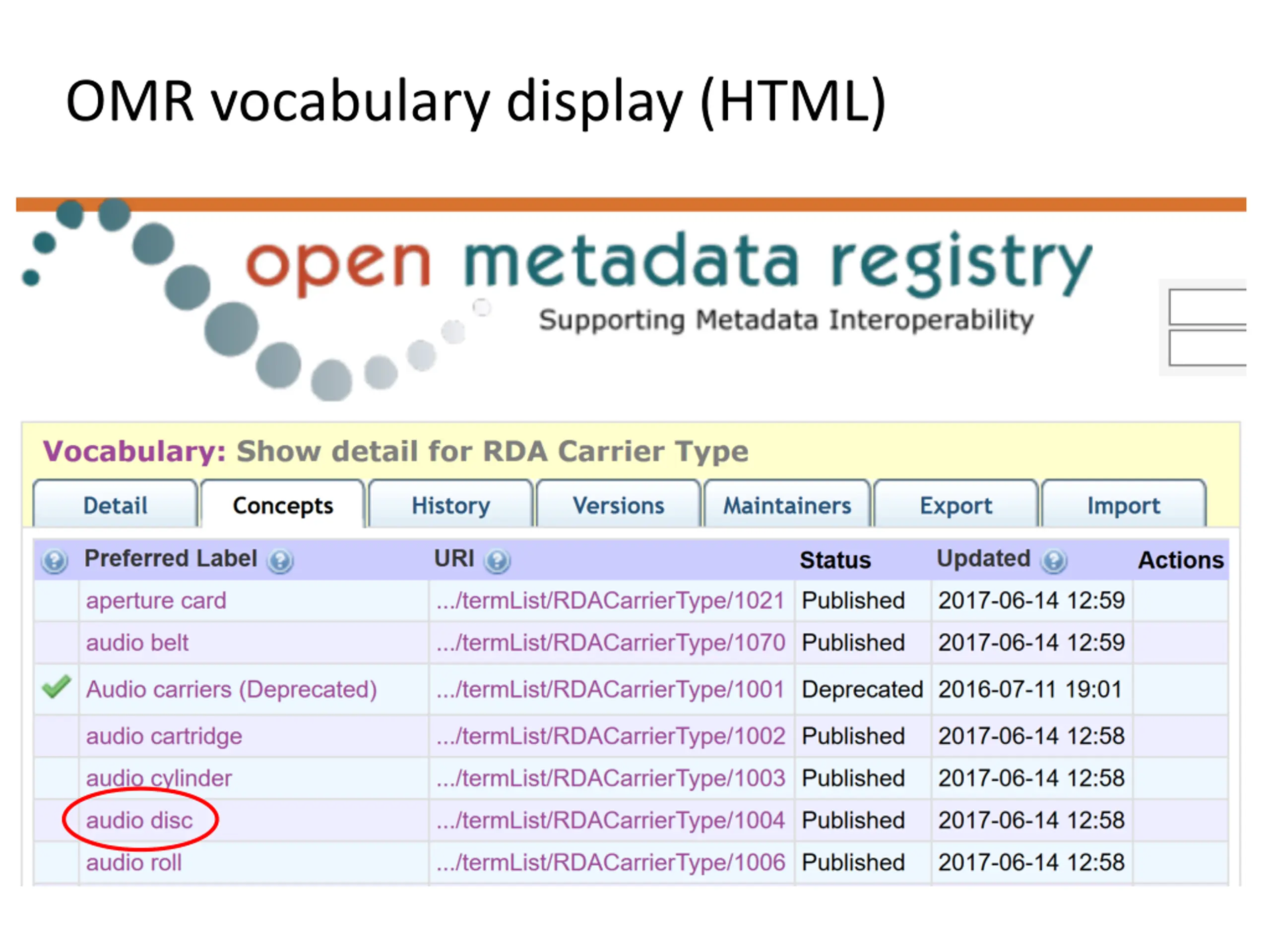Follow the RDACarrierType/1001 URI link

tap(610, 689)
